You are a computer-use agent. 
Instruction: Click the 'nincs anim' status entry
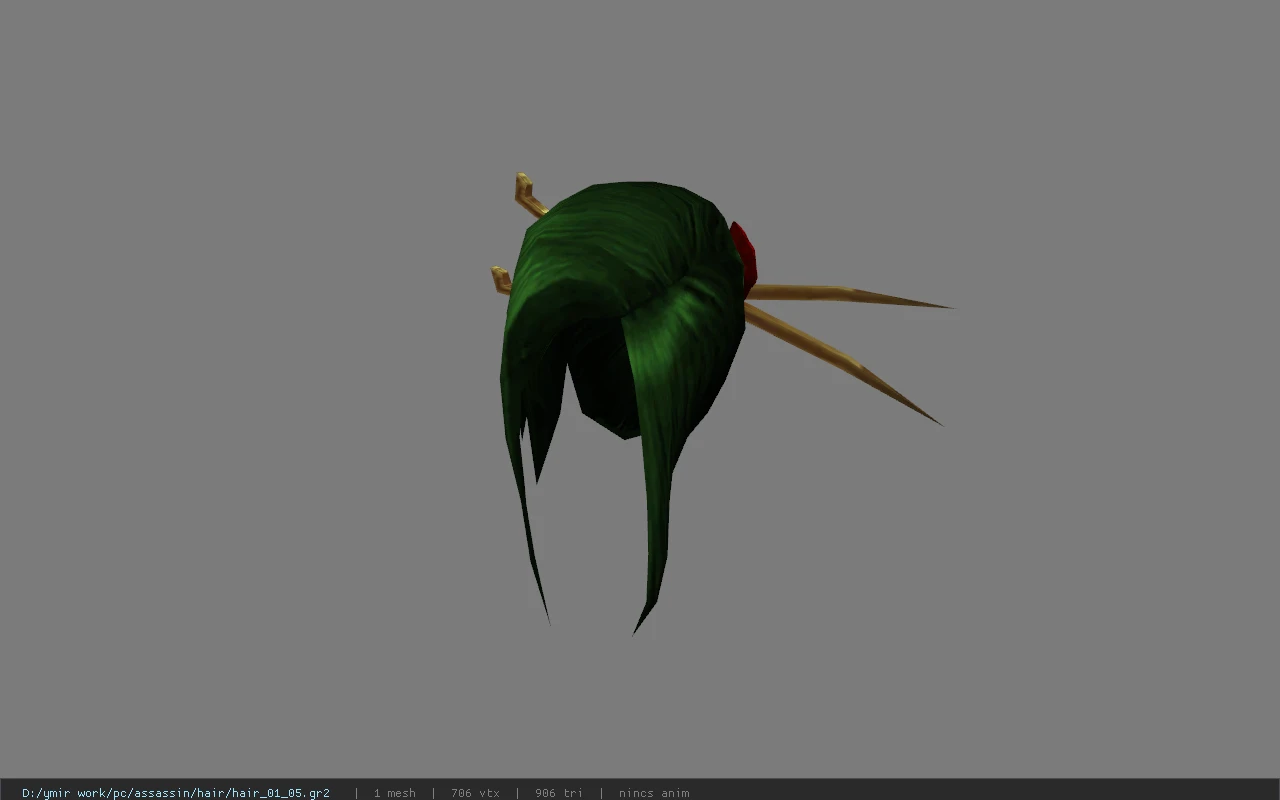pos(654,793)
